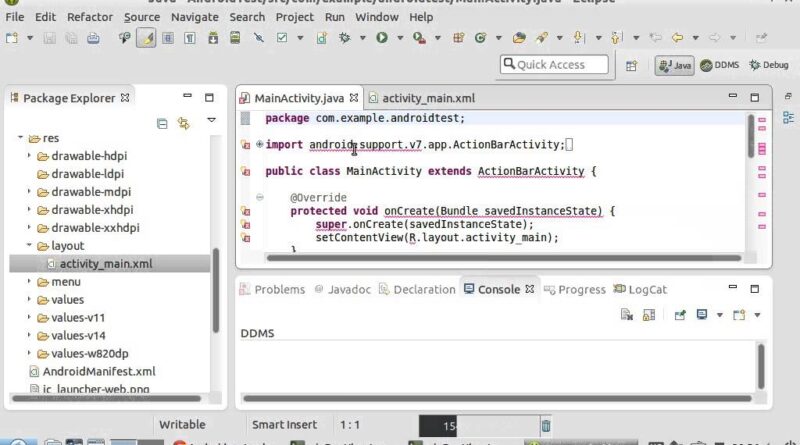The width and height of the screenshot is (800, 445).
Task: Click Collapse All in Package Explorer
Action: point(162,123)
